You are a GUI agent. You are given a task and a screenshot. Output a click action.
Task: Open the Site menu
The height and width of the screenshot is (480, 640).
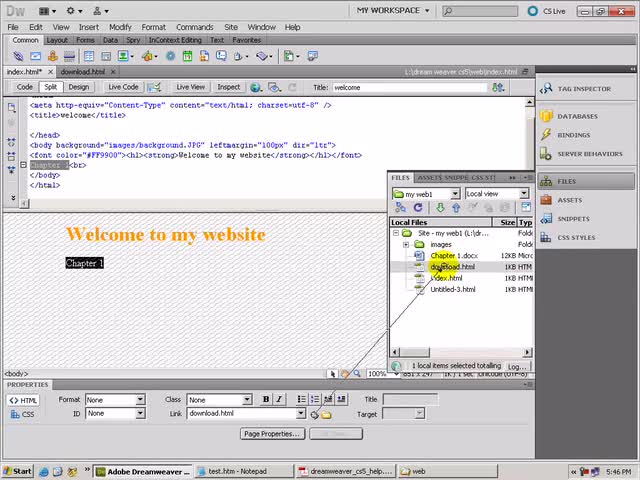click(x=231, y=27)
